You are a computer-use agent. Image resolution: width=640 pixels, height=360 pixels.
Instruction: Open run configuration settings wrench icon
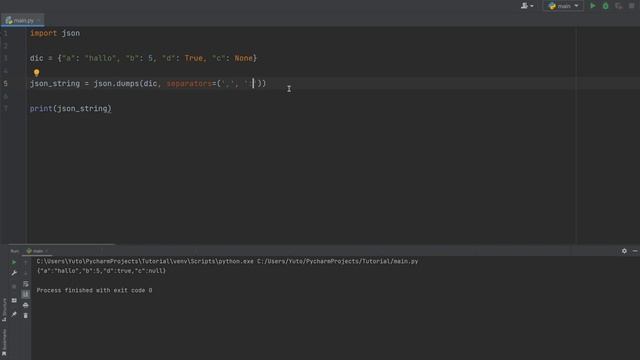click(x=14, y=273)
